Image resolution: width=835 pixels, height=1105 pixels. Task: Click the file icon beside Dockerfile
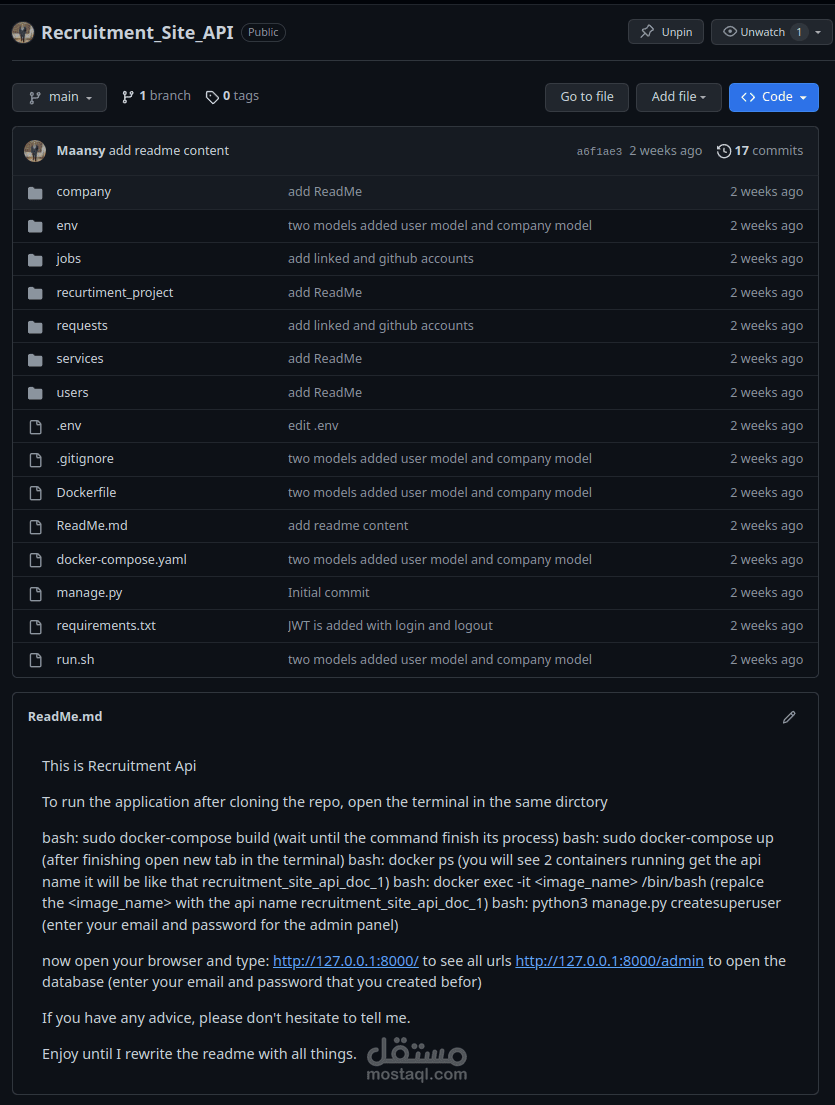36,493
